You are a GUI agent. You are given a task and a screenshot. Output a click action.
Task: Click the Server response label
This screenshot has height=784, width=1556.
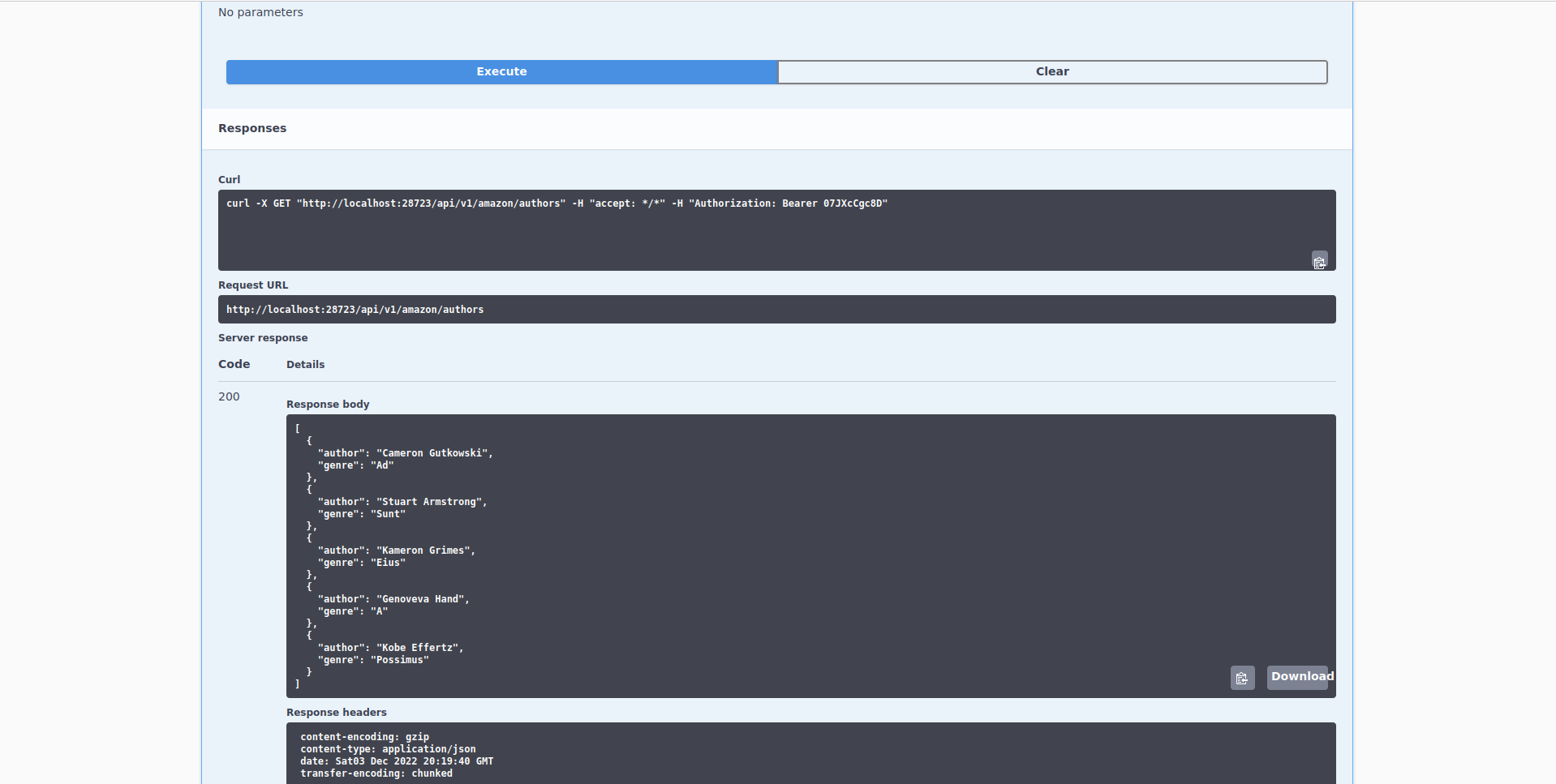(x=262, y=337)
